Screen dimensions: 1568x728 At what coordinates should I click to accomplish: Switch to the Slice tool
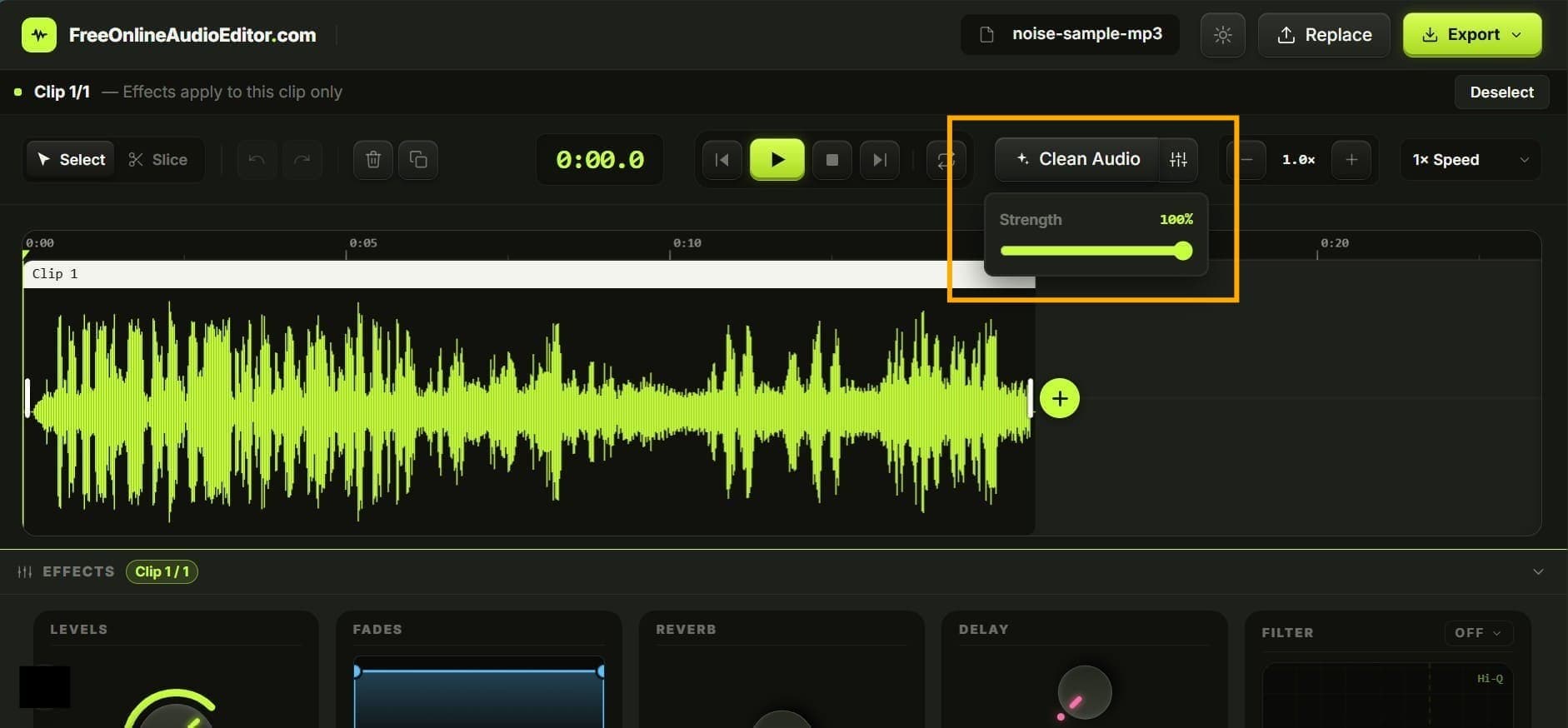pos(158,159)
